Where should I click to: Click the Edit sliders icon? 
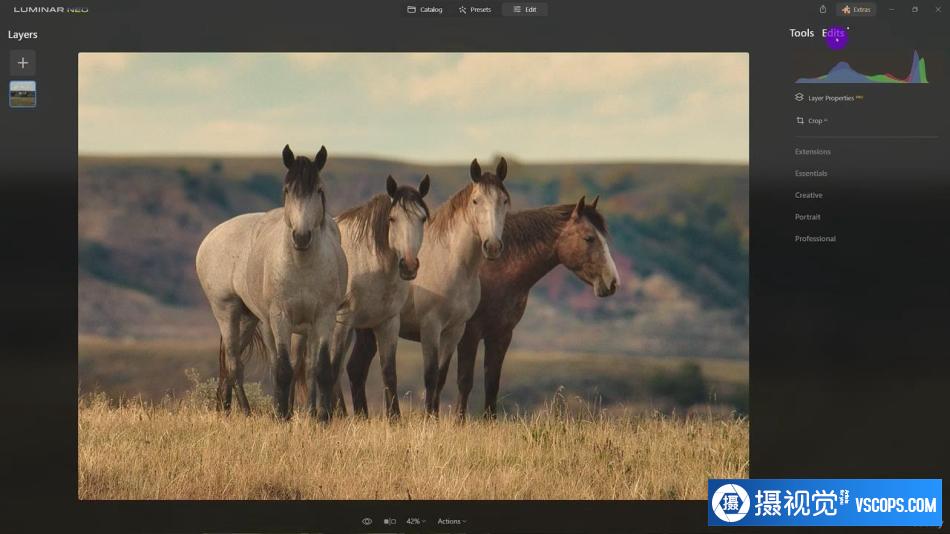pyautogui.click(x=517, y=10)
